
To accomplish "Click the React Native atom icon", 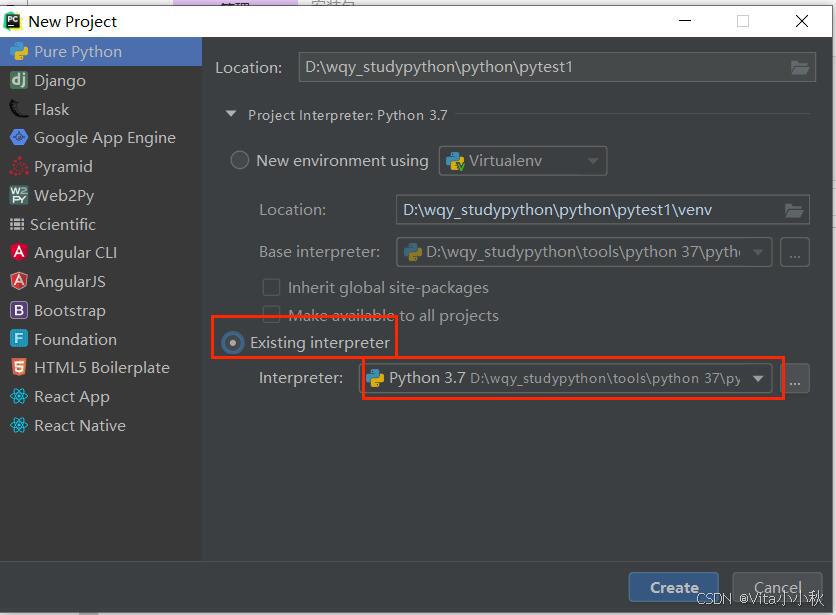I will click(x=19, y=425).
